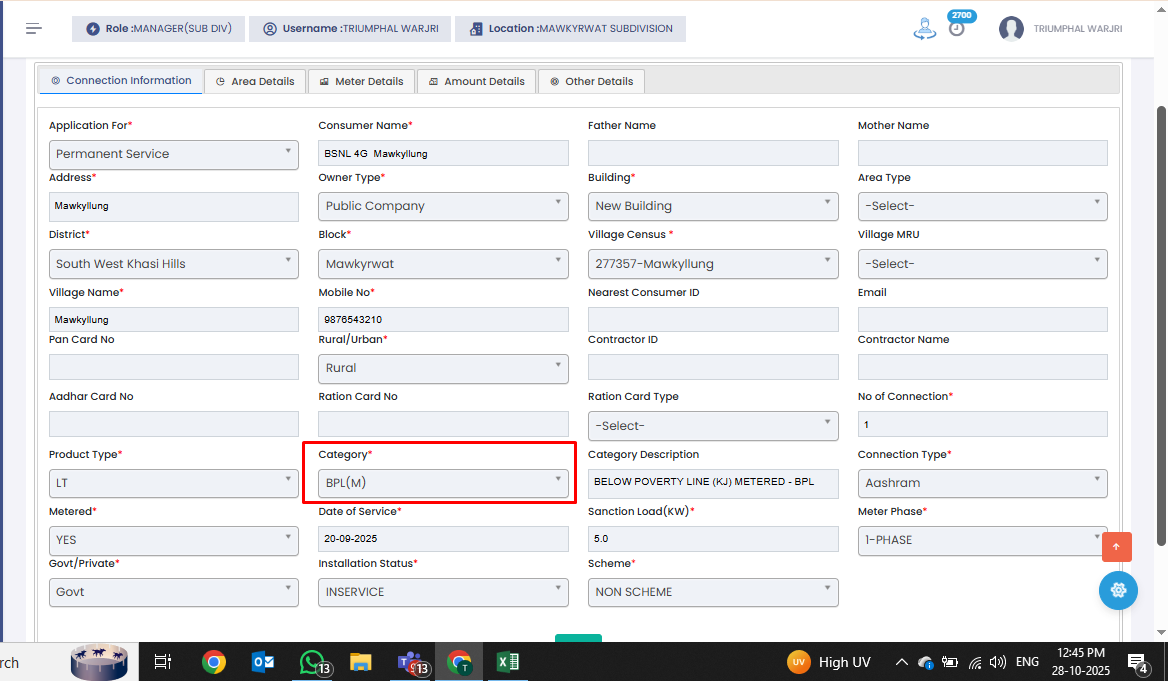Open the District dropdown
This screenshot has width=1168, height=681.
[x=174, y=264]
